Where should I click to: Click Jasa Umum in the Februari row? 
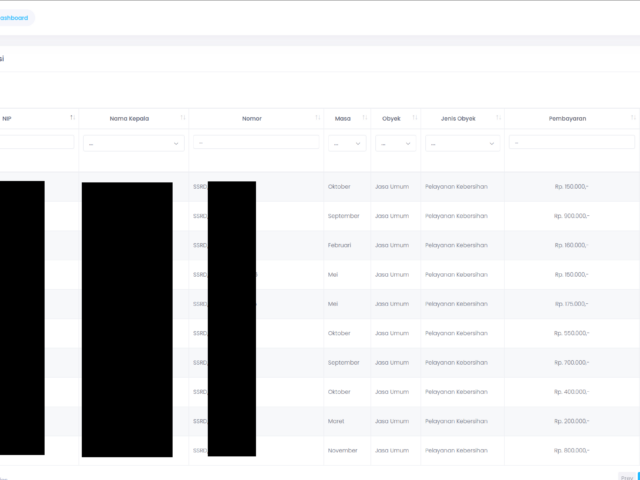point(392,245)
